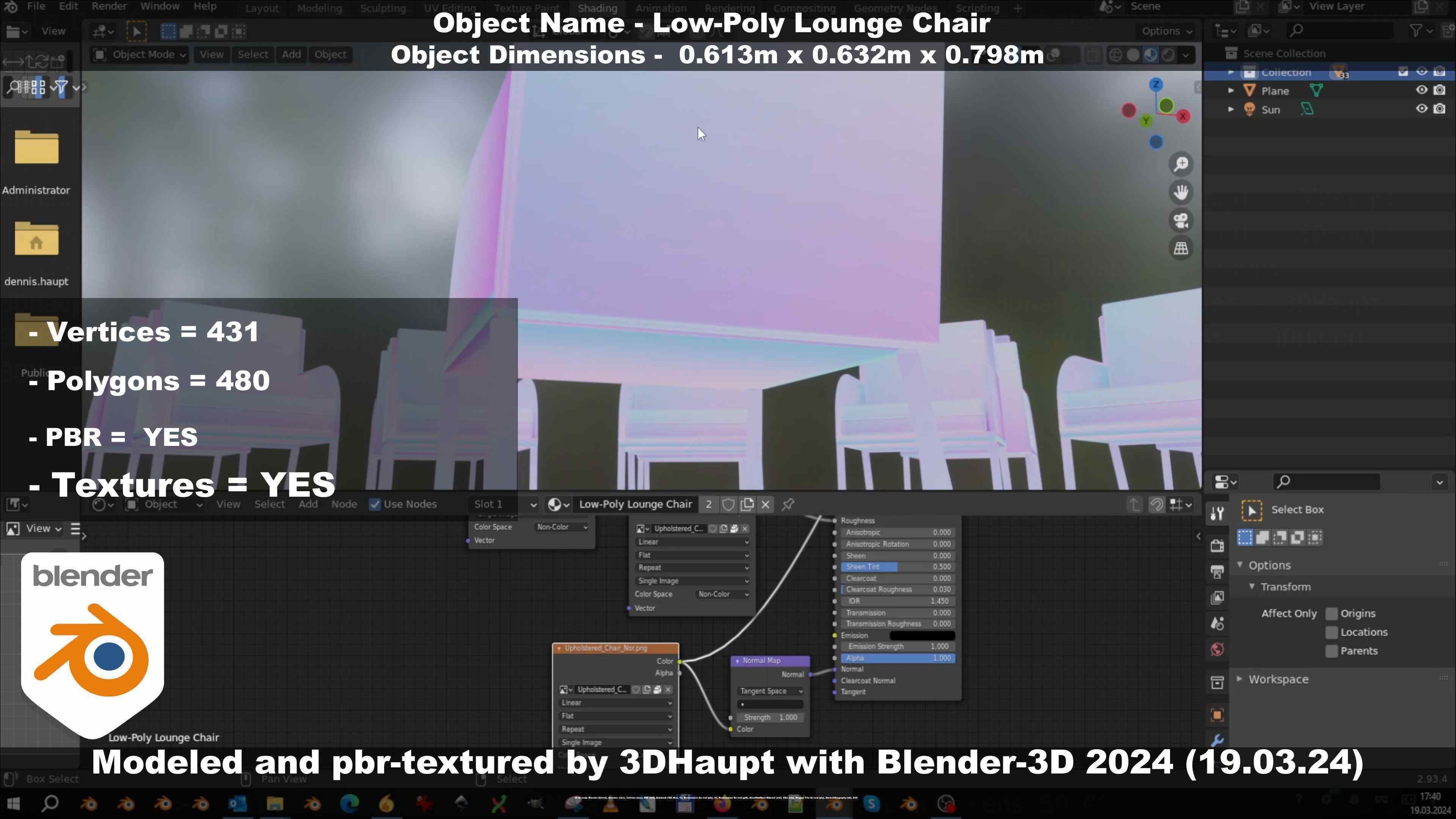The width and height of the screenshot is (1456, 819).
Task: Open node editor Node menu
Action: 344,504
